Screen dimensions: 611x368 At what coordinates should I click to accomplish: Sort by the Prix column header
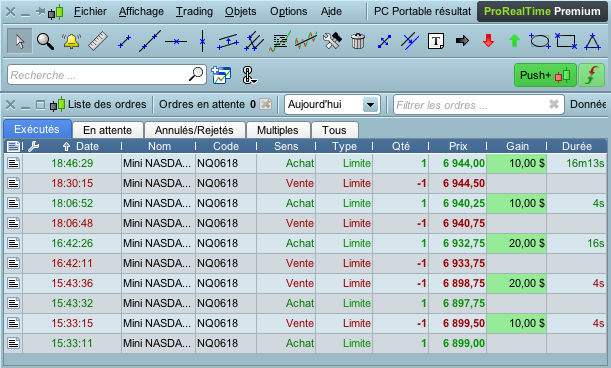458,146
